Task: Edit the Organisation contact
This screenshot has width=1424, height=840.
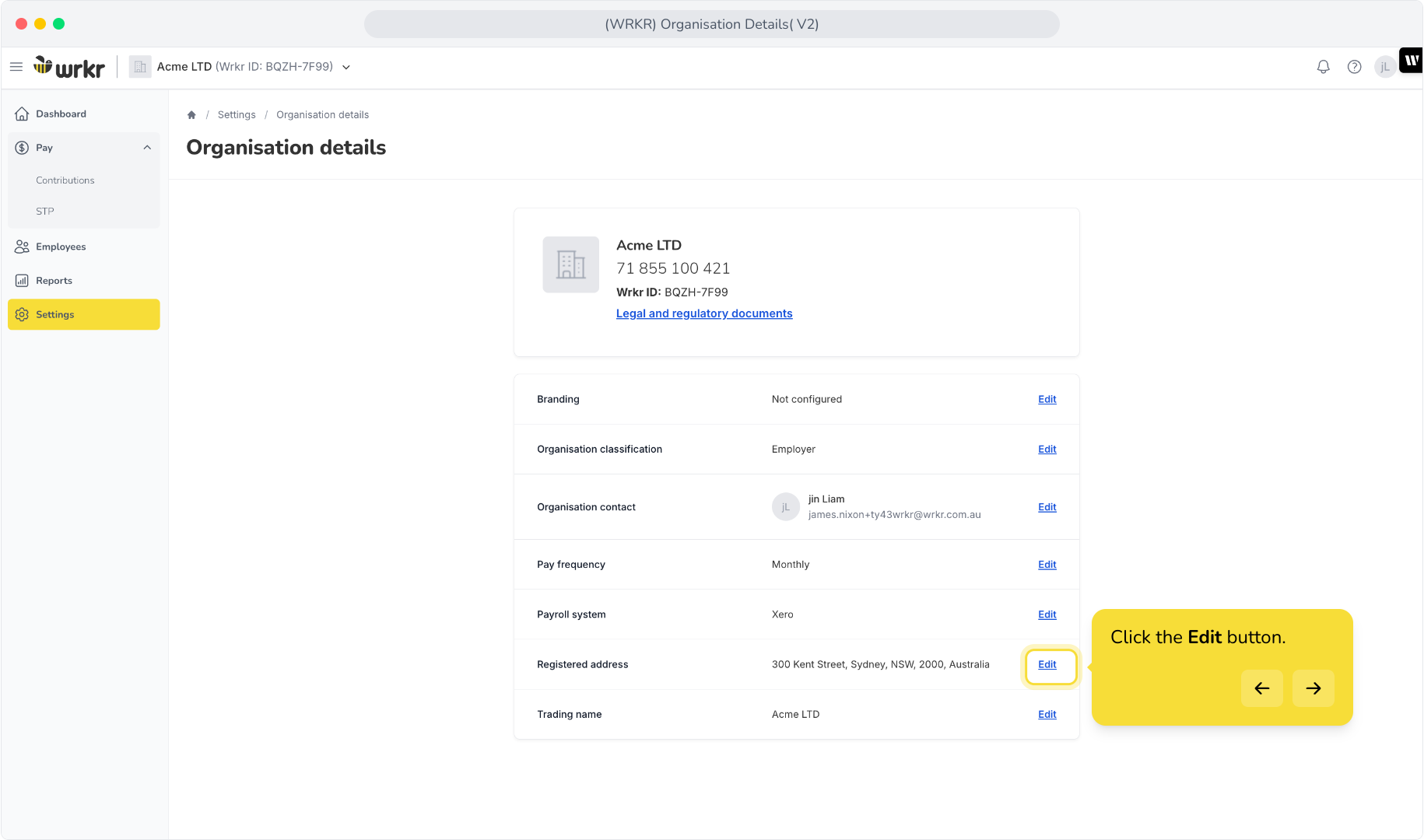Action: pos(1047,507)
